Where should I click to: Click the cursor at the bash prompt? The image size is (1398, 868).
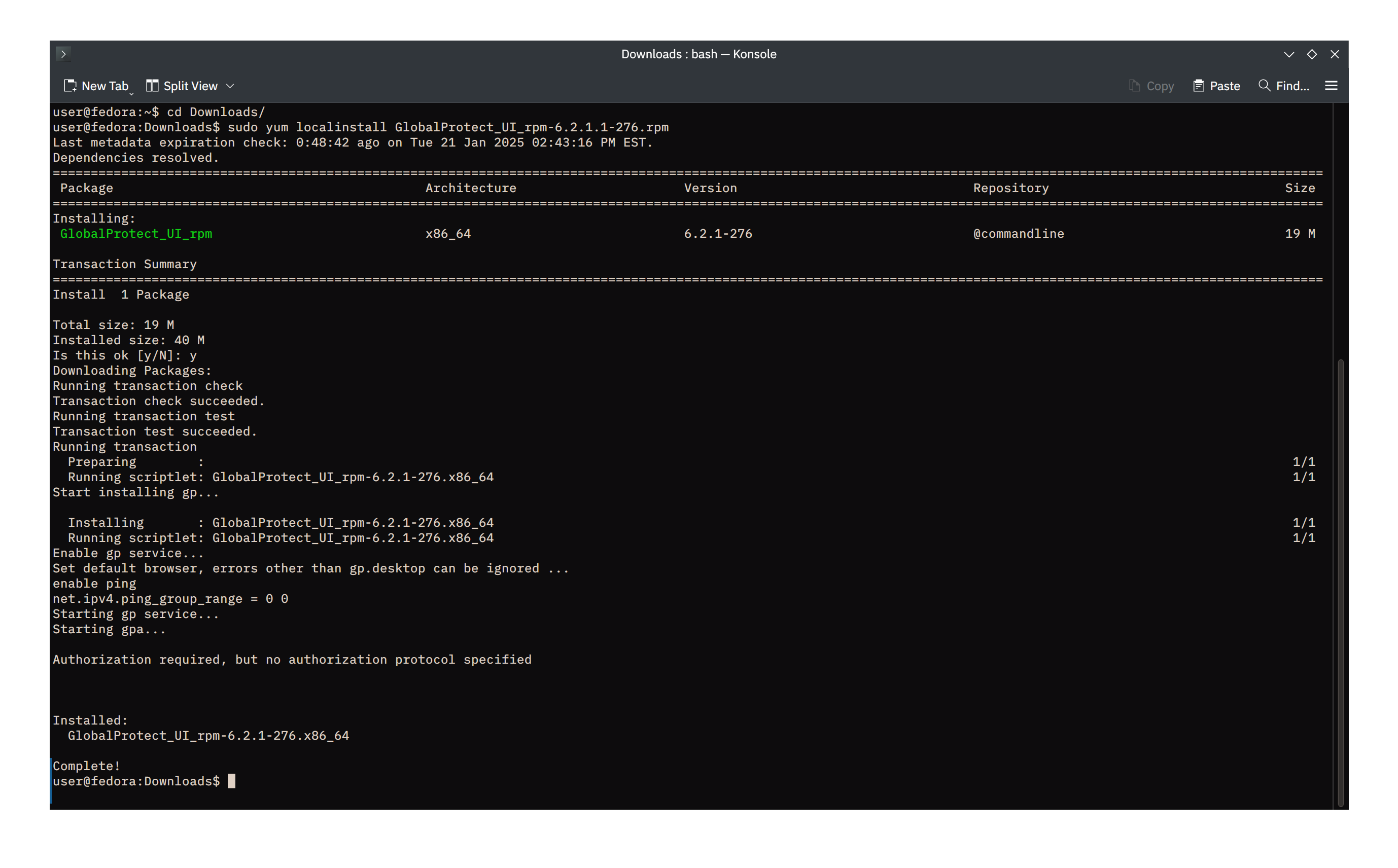coord(231,781)
